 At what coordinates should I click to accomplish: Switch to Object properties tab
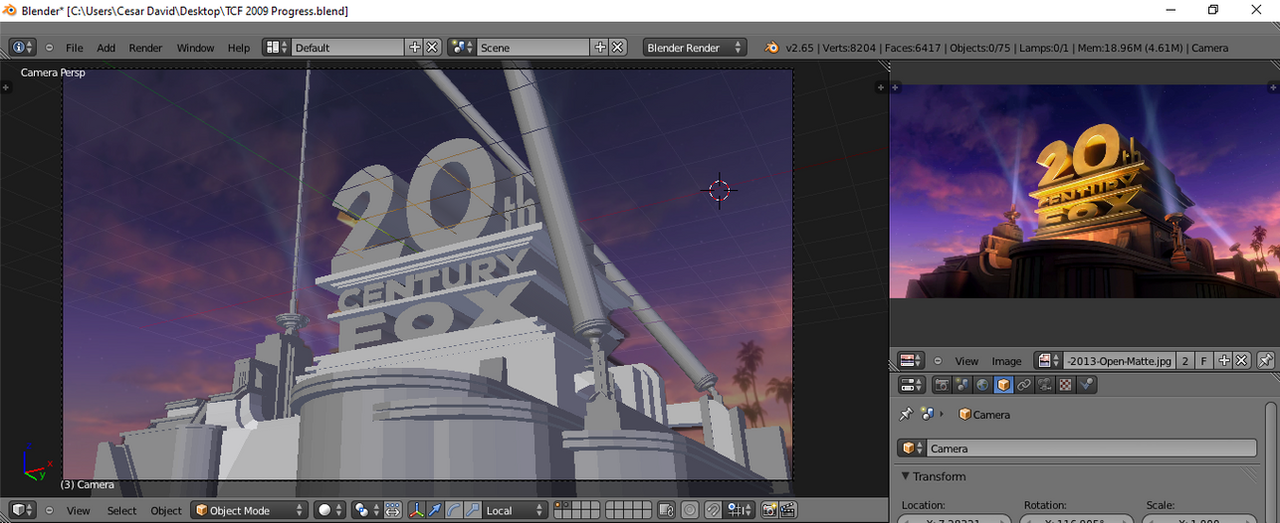tap(1004, 384)
